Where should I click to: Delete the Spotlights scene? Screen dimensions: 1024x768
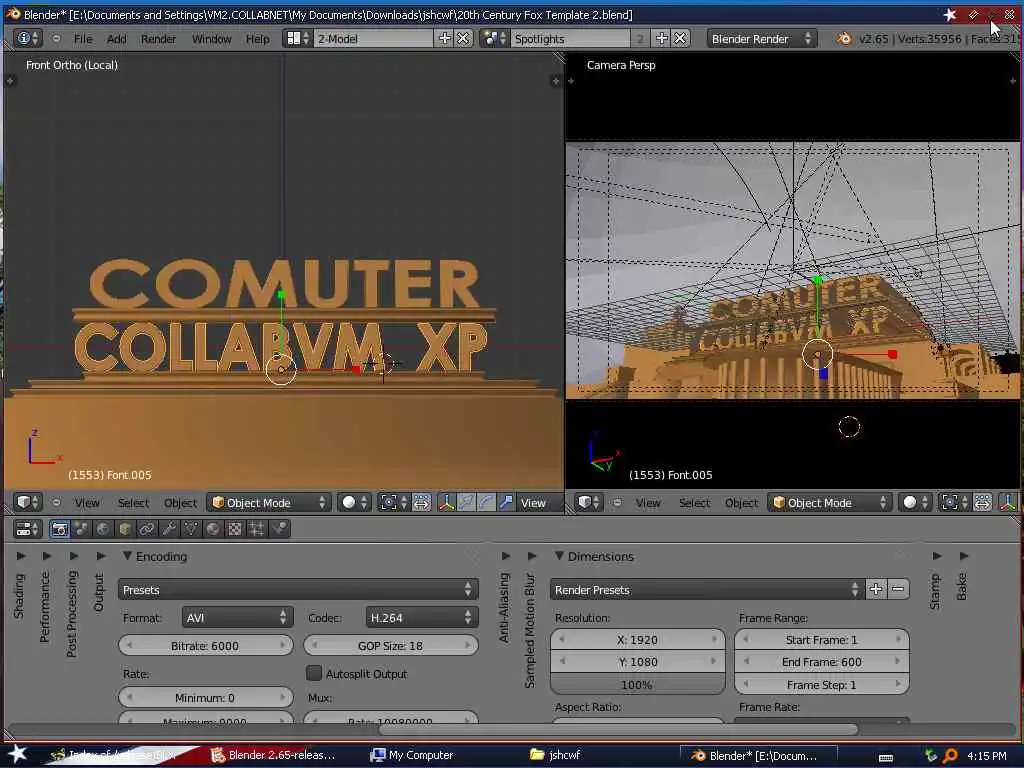click(680, 39)
